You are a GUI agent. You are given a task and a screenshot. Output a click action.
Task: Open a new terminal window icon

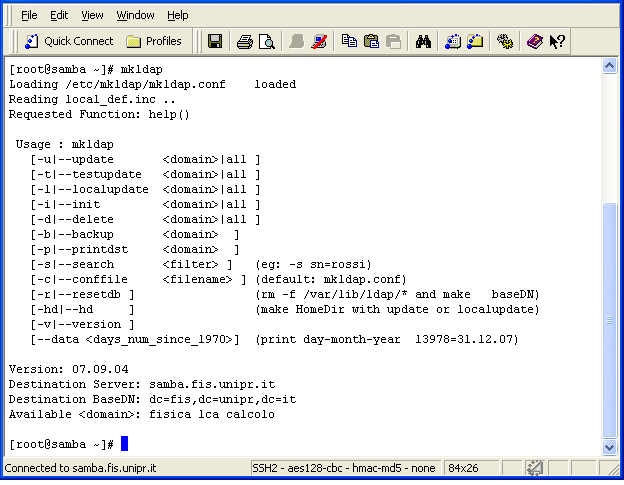[x=453, y=42]
